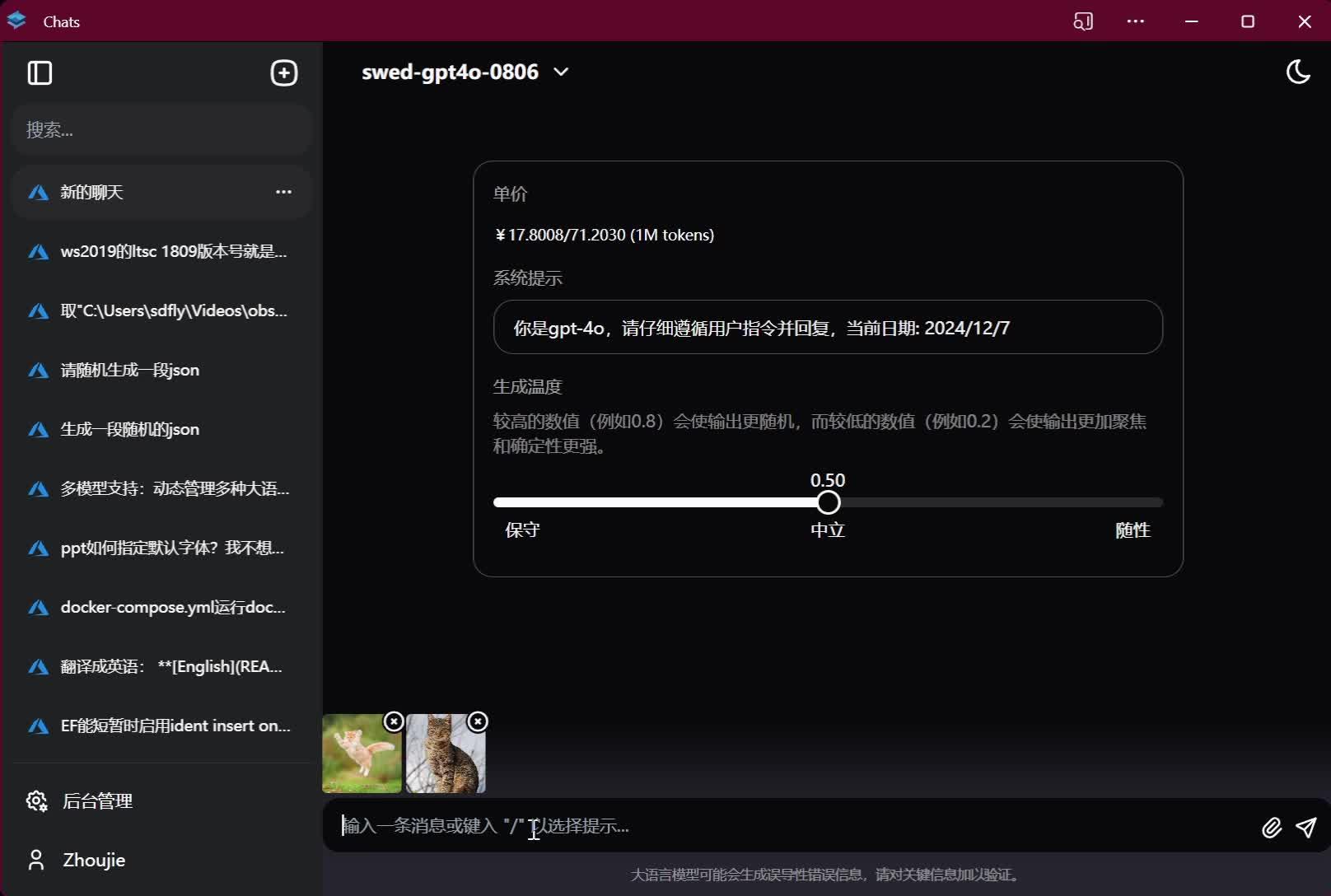
Task: Attach a file with the paperclip icon
Action: pos(1272,828)
